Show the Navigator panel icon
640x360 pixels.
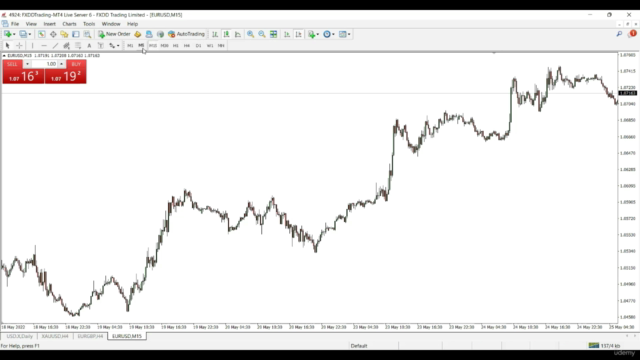coord(64,34)
